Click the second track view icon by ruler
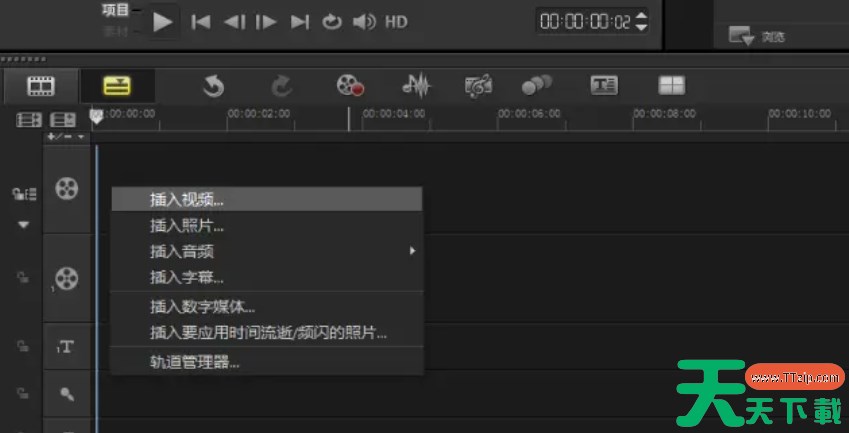The image size is (849, 433). pos(63,120)
